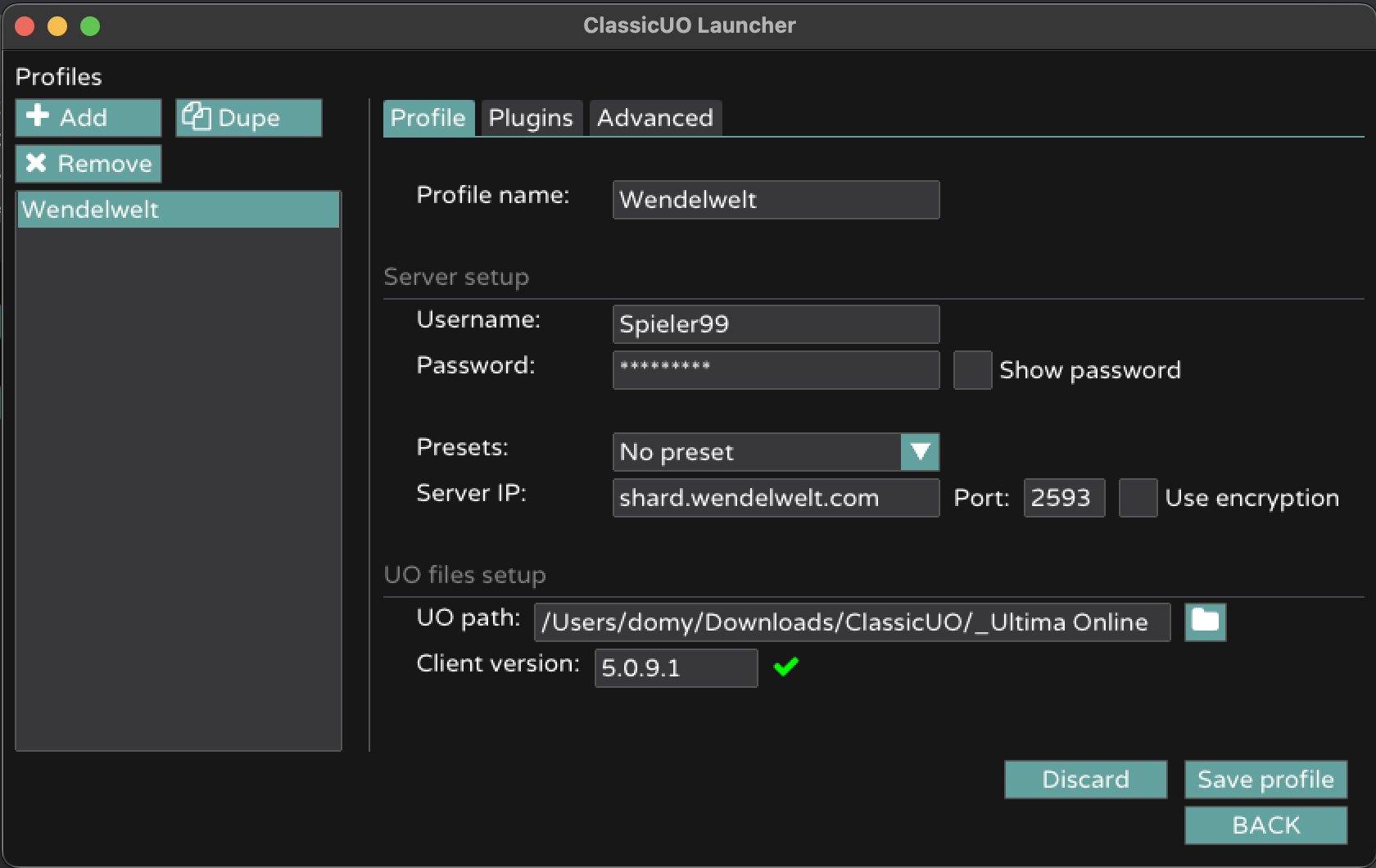Open the No preset combo box
The image size is (1376, 868).
[x=758, y=452]
